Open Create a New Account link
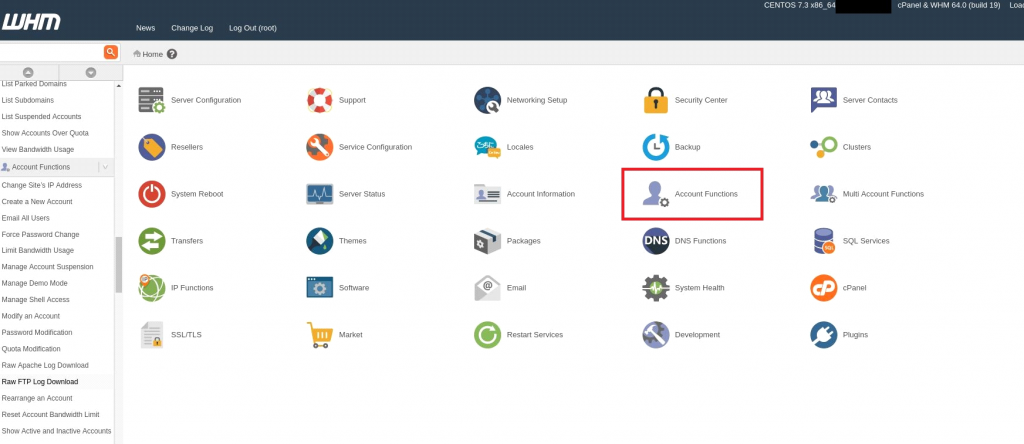Viewport: 1024px width, 444px height. pos(37,201)
